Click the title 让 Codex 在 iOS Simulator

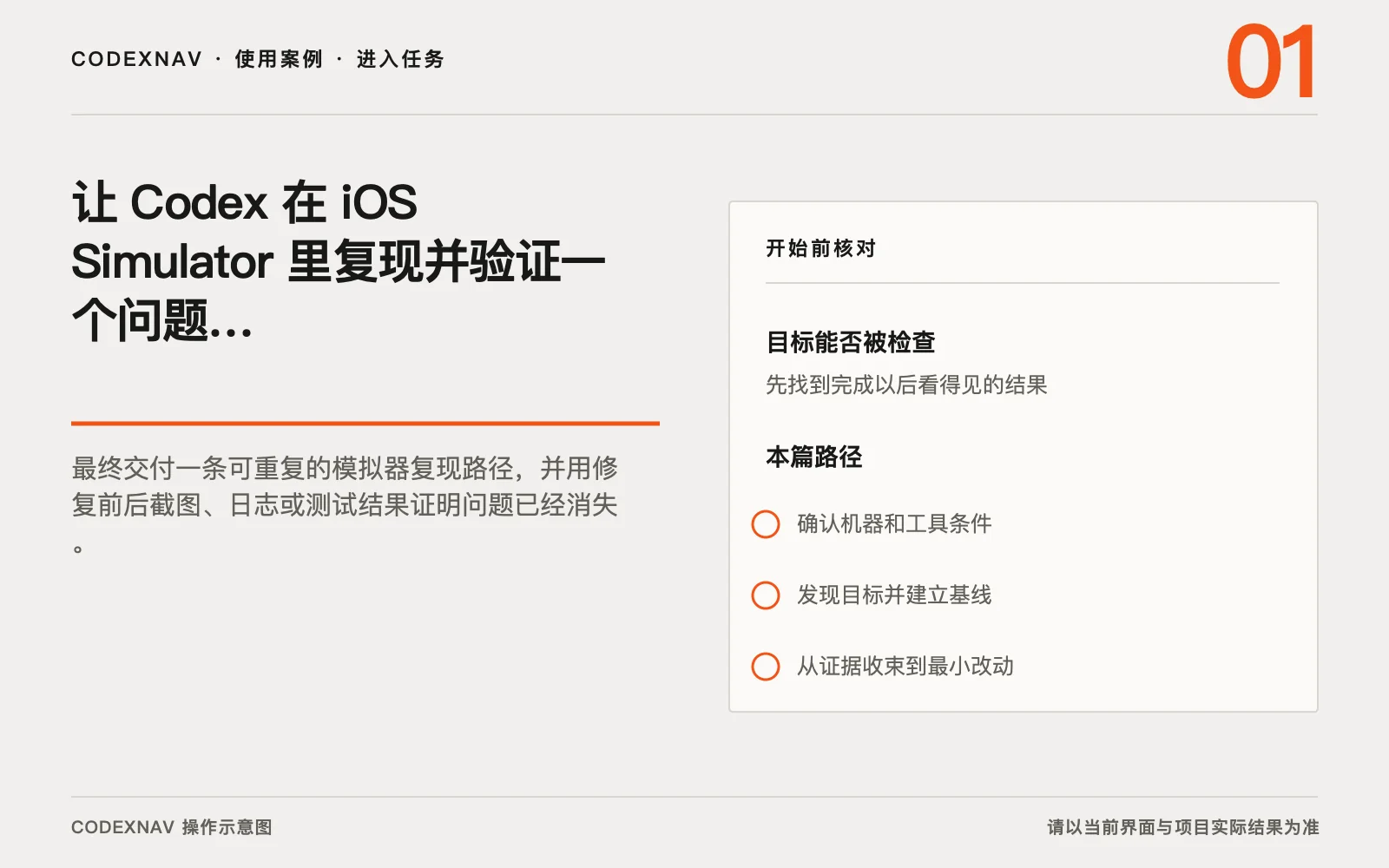click(339, 261)
